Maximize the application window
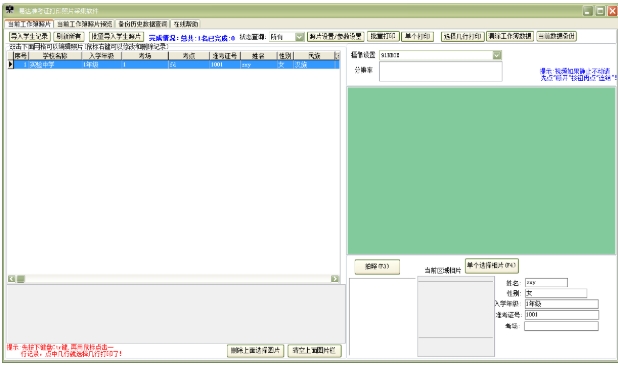The height and width of the screenshot is (367, 618). click(600, 11)
